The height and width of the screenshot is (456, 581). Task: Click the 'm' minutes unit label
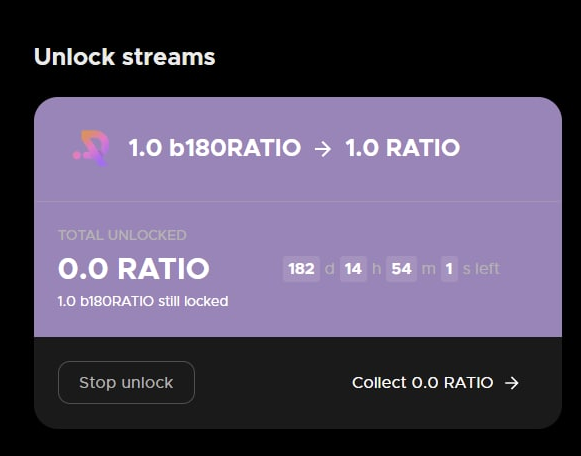(x=429, y=269)
